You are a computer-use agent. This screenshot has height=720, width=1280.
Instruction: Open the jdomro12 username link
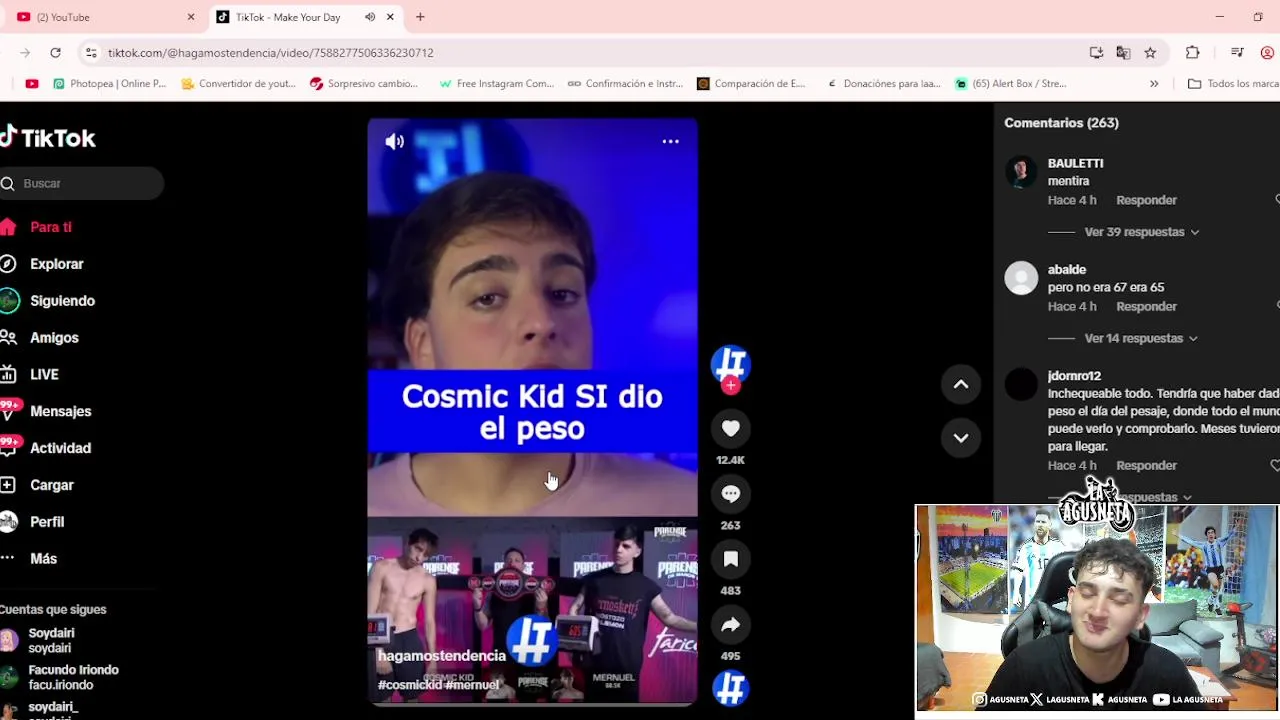point(1074,376)
